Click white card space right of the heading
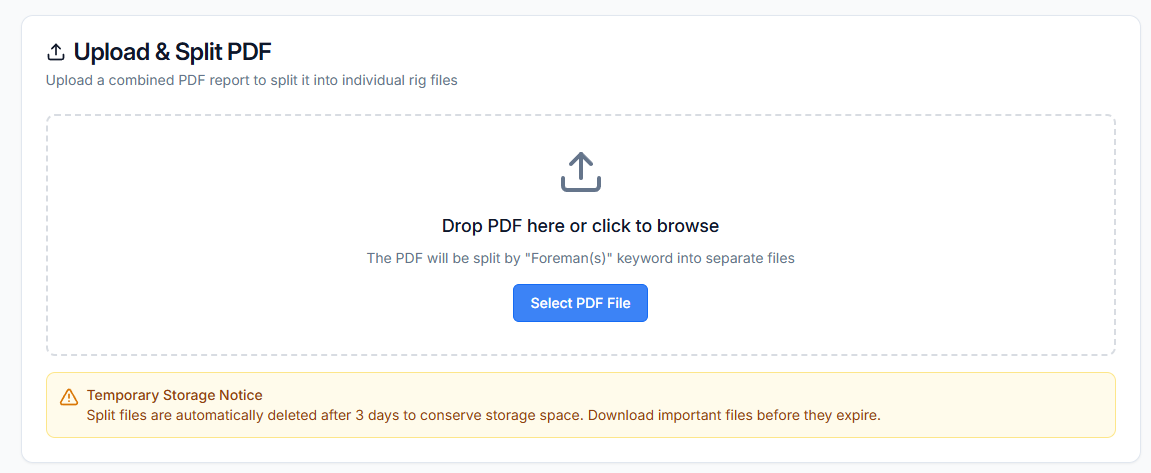This screenshot has width=1151, height=473. (x=700, y=52)
